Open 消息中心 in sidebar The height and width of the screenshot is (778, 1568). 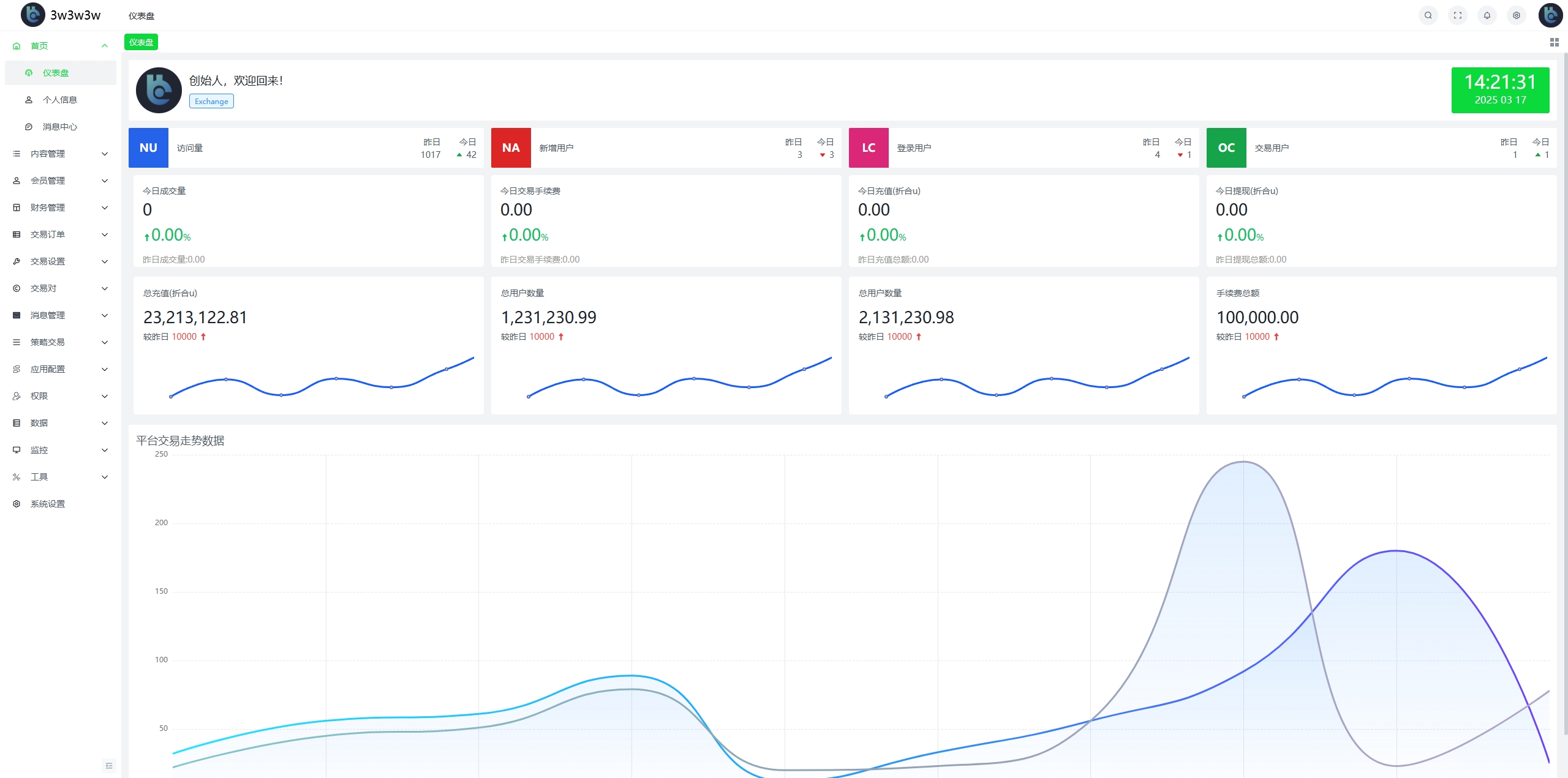(x=59, y=127)
